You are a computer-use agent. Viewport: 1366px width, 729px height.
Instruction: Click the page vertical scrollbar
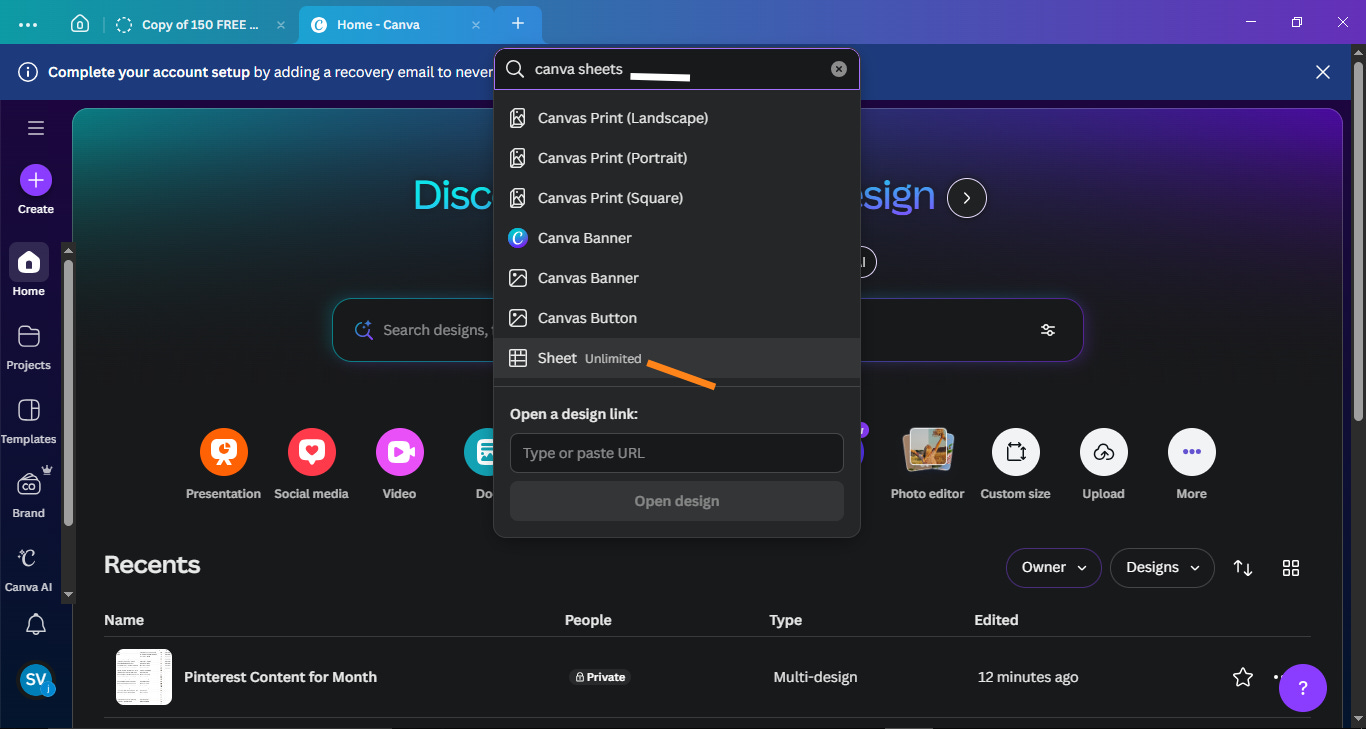click(x=1358, y=240)
